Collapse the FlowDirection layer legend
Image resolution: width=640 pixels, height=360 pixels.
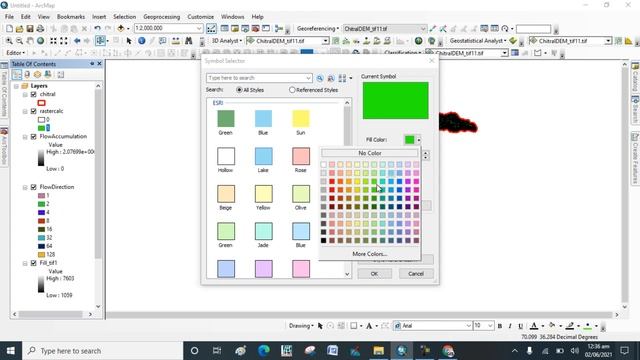(25, 187)
